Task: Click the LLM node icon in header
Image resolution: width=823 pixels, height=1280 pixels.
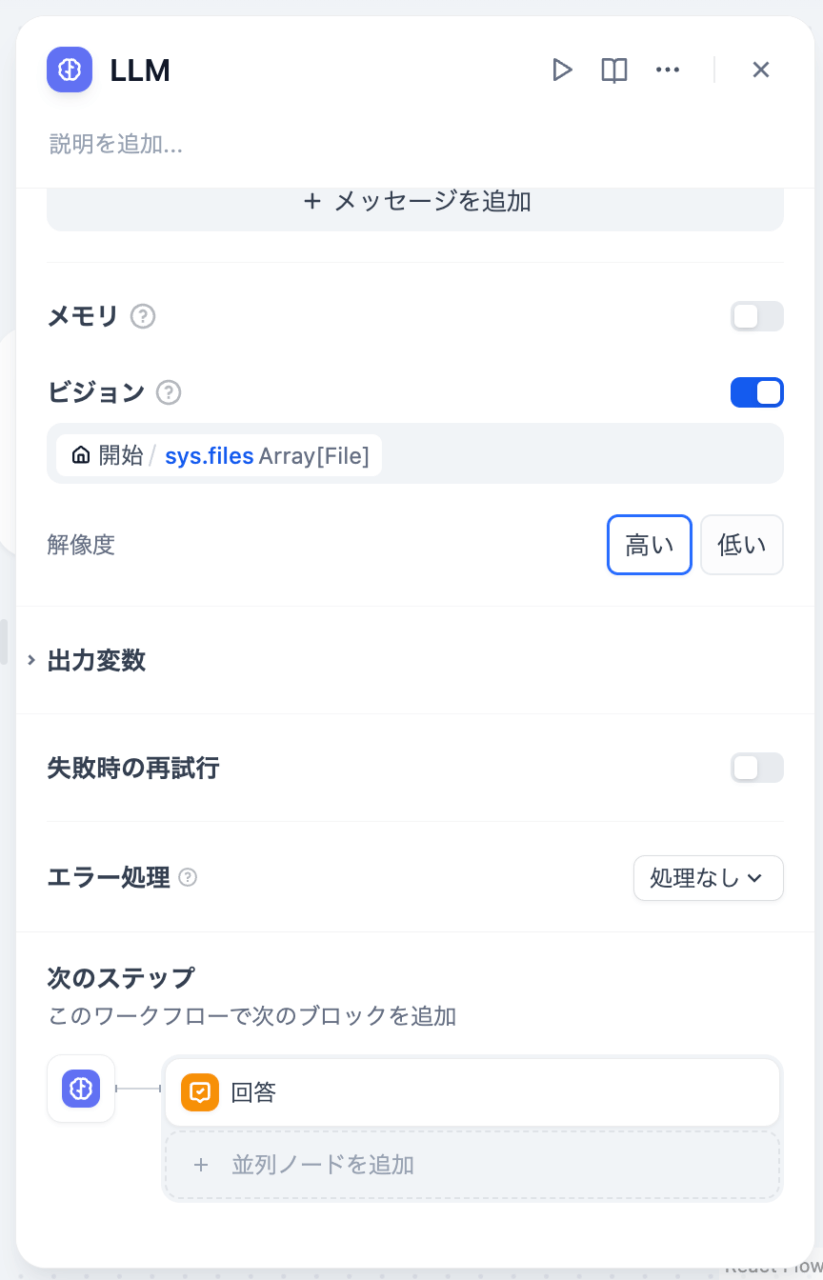Action: pos(69,70)
